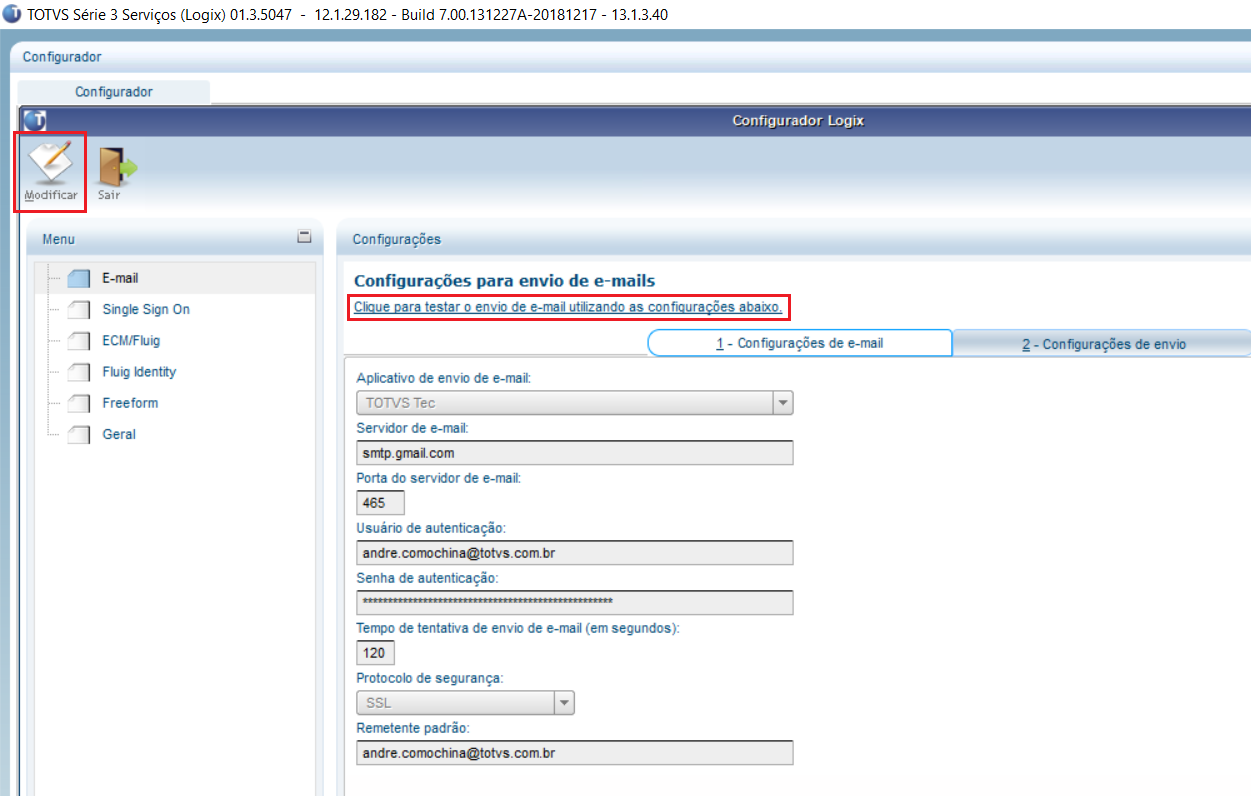Click the Fluig Identity tree icon

(79, 373)
